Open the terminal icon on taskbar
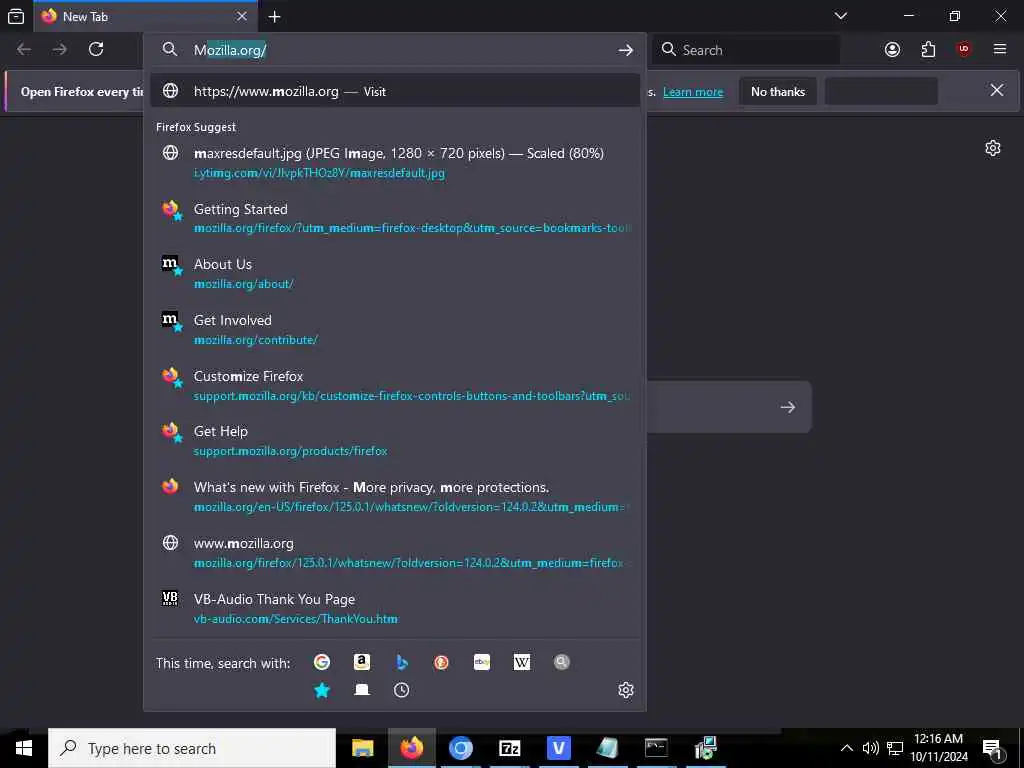 [656, 748]
